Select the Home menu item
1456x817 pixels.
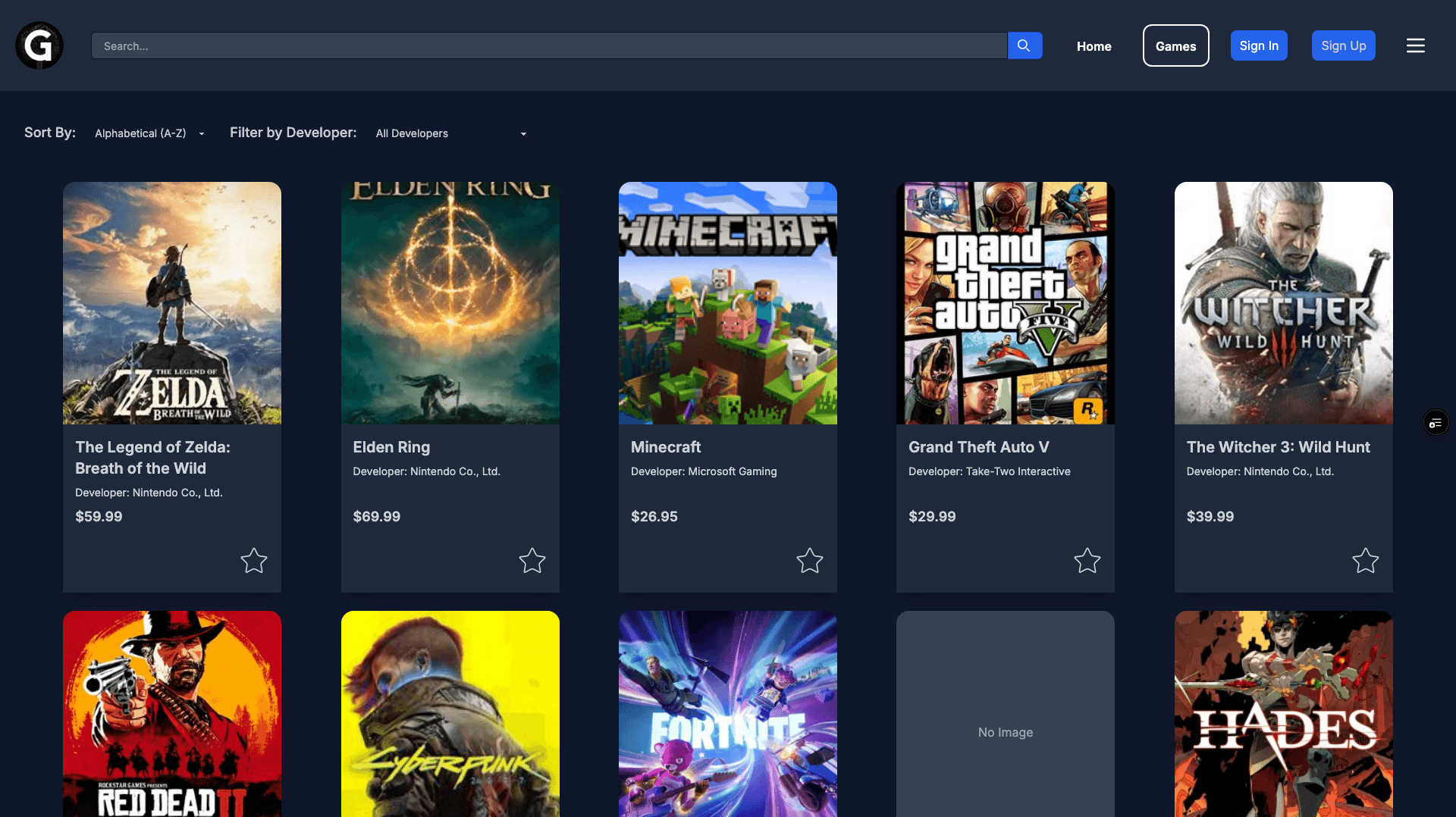click(1094, 46)
